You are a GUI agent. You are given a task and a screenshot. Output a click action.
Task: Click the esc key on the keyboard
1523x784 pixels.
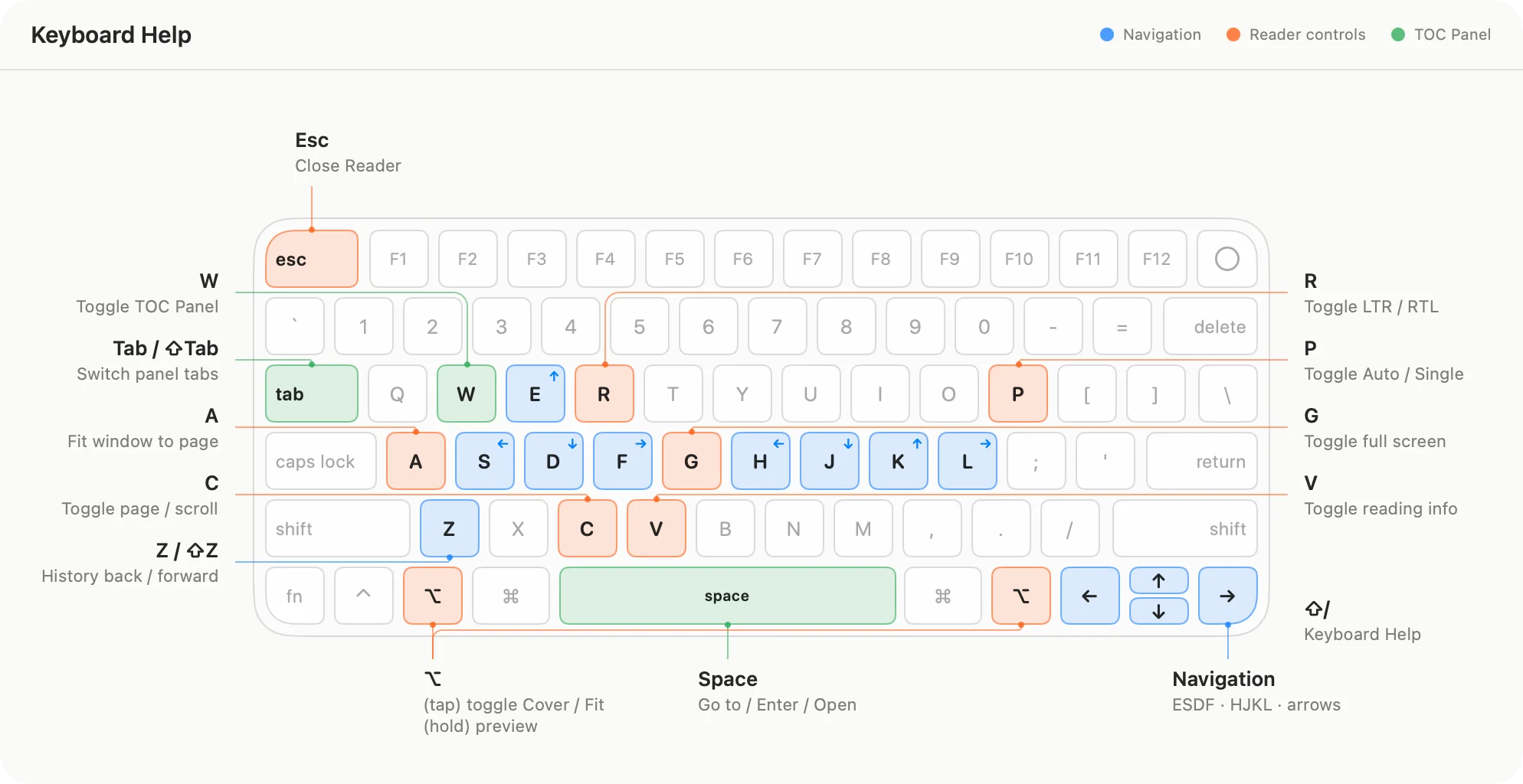point(312,259)
